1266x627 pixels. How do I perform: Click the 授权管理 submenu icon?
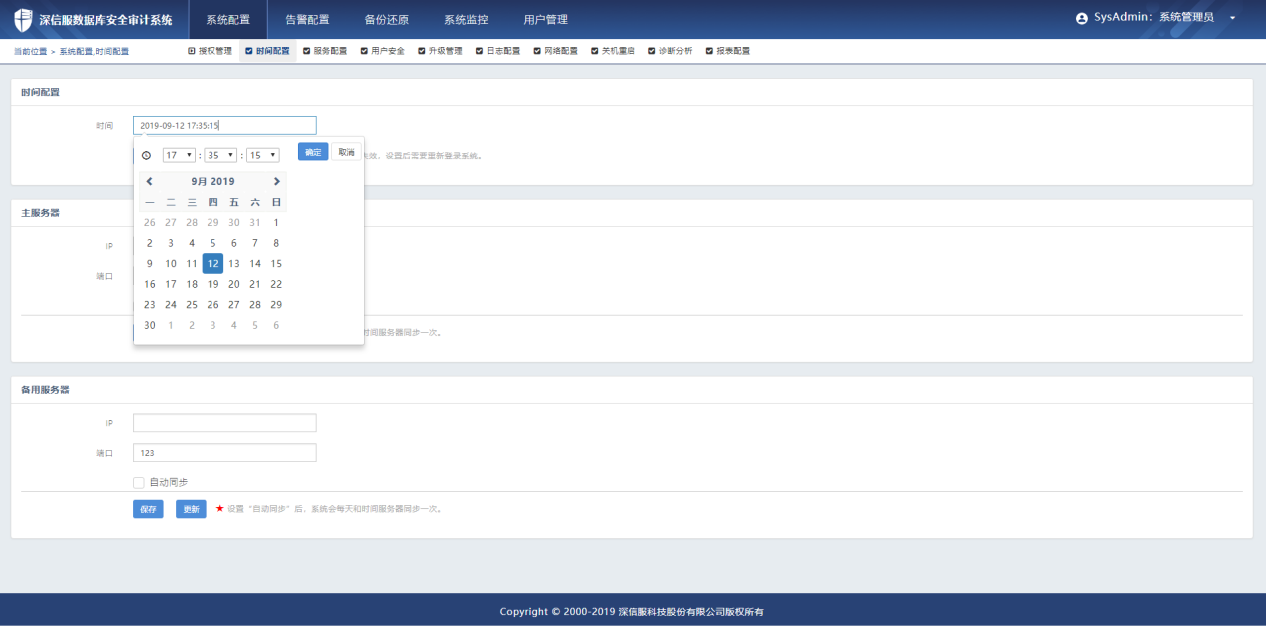pyautogui.click(x=192, y=51)
